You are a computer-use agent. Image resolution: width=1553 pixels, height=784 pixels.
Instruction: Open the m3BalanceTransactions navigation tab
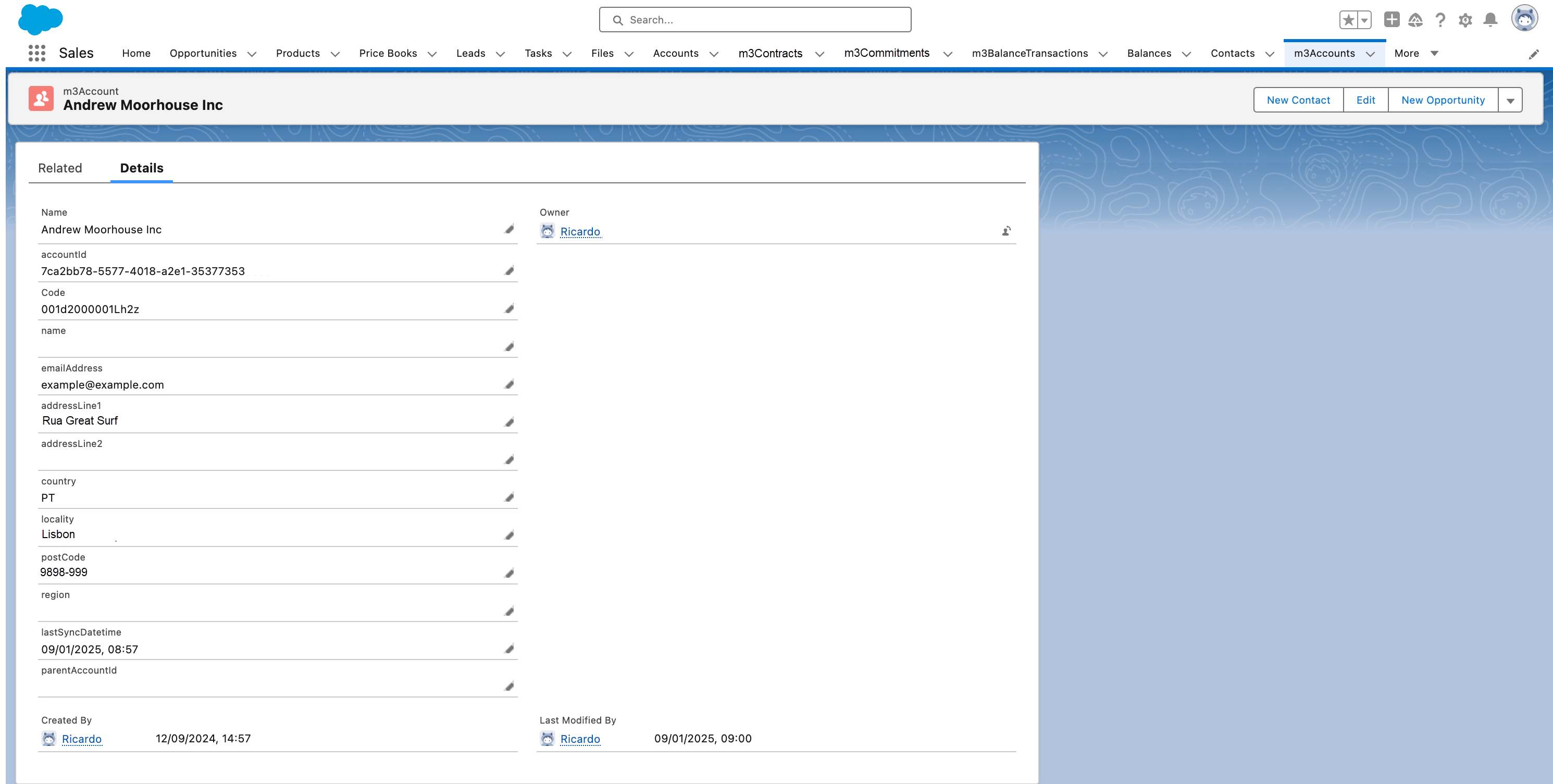coord(1030,53)
